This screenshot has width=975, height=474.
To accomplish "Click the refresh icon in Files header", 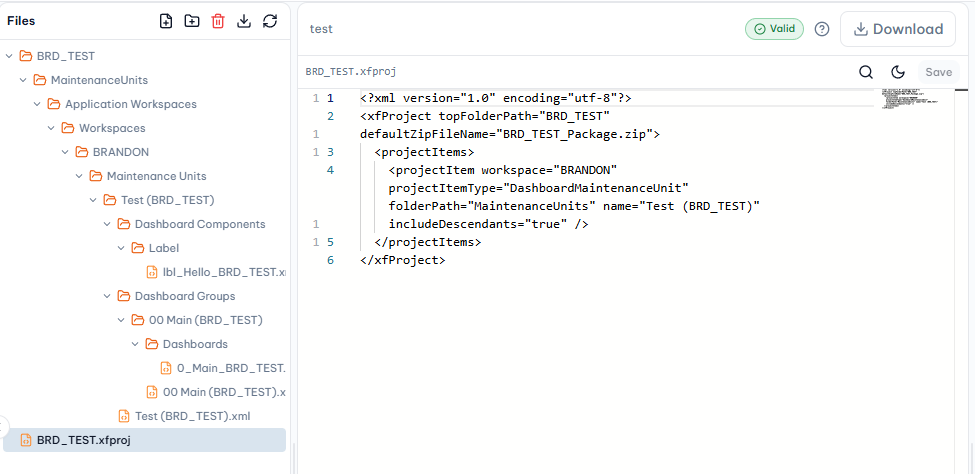I will click(x=270, y=21).
